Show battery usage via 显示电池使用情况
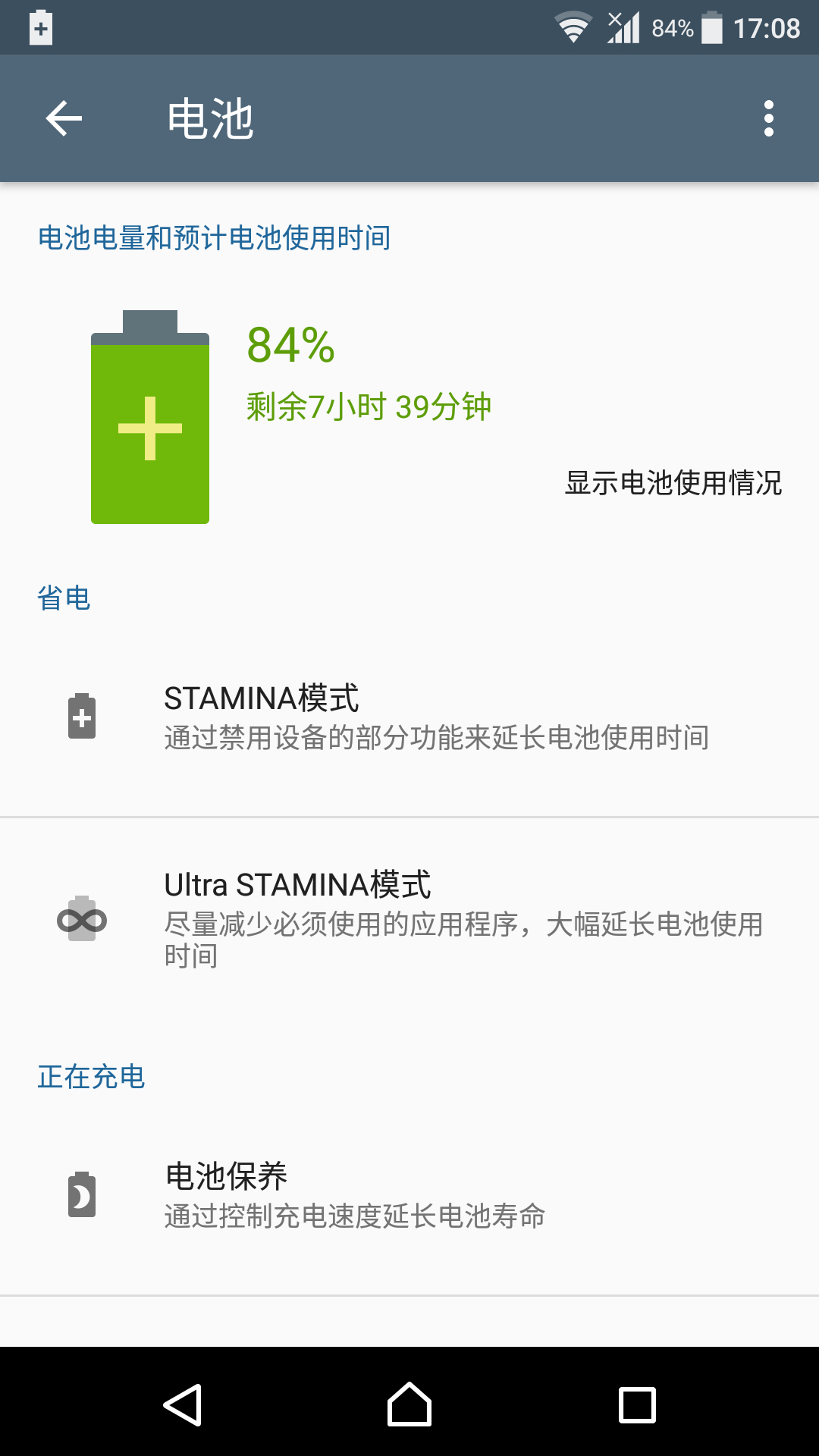This screenshot has width=819, height=1456. tap(673, 483)
